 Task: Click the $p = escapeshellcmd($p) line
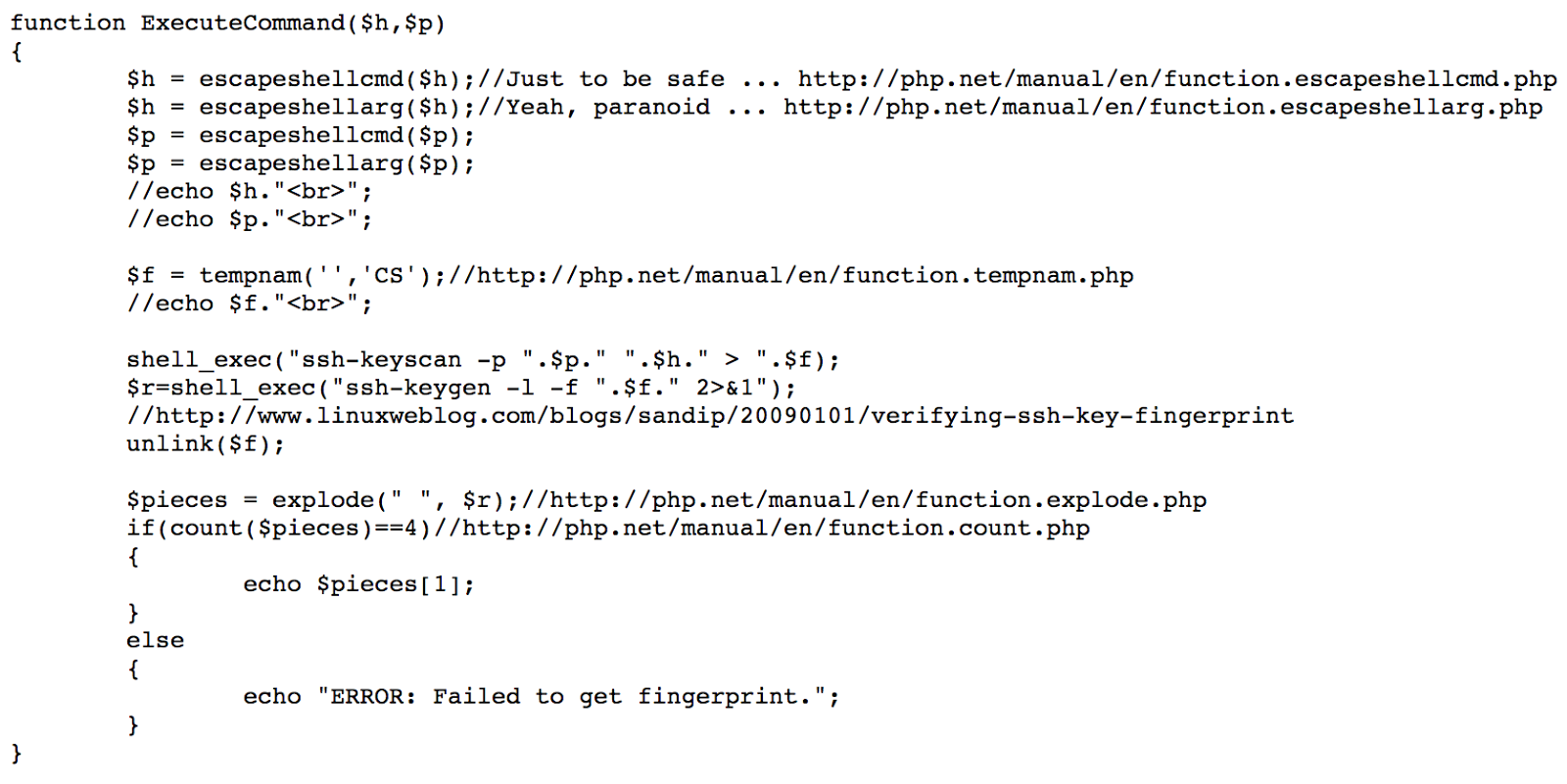[x=301, y=135]
